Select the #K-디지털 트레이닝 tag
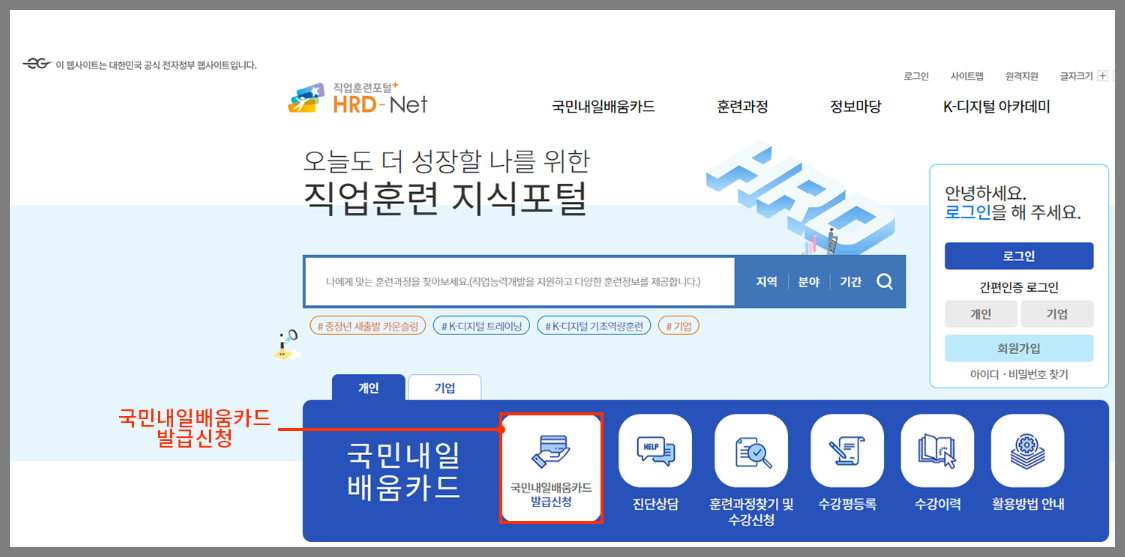 (481, 326)
